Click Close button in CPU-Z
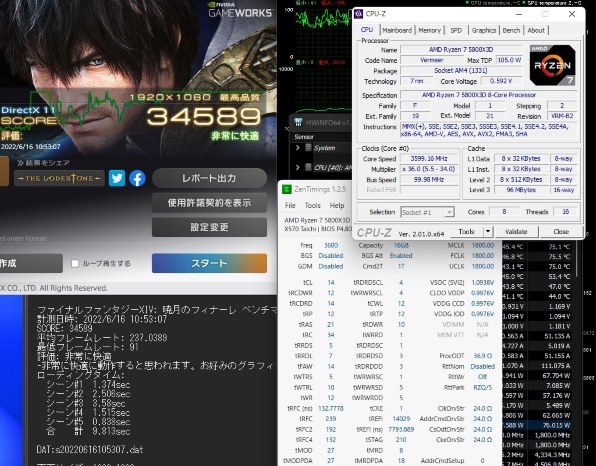 [x=561, y=231]
